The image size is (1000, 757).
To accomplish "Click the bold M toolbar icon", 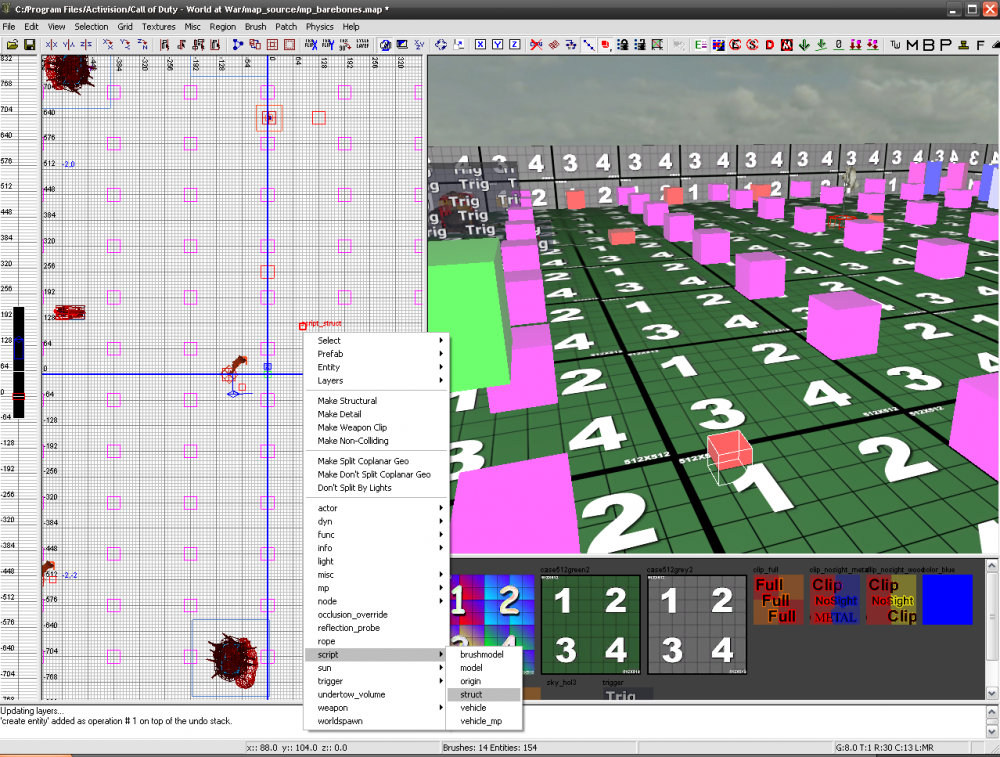I will tap(911, 45).
